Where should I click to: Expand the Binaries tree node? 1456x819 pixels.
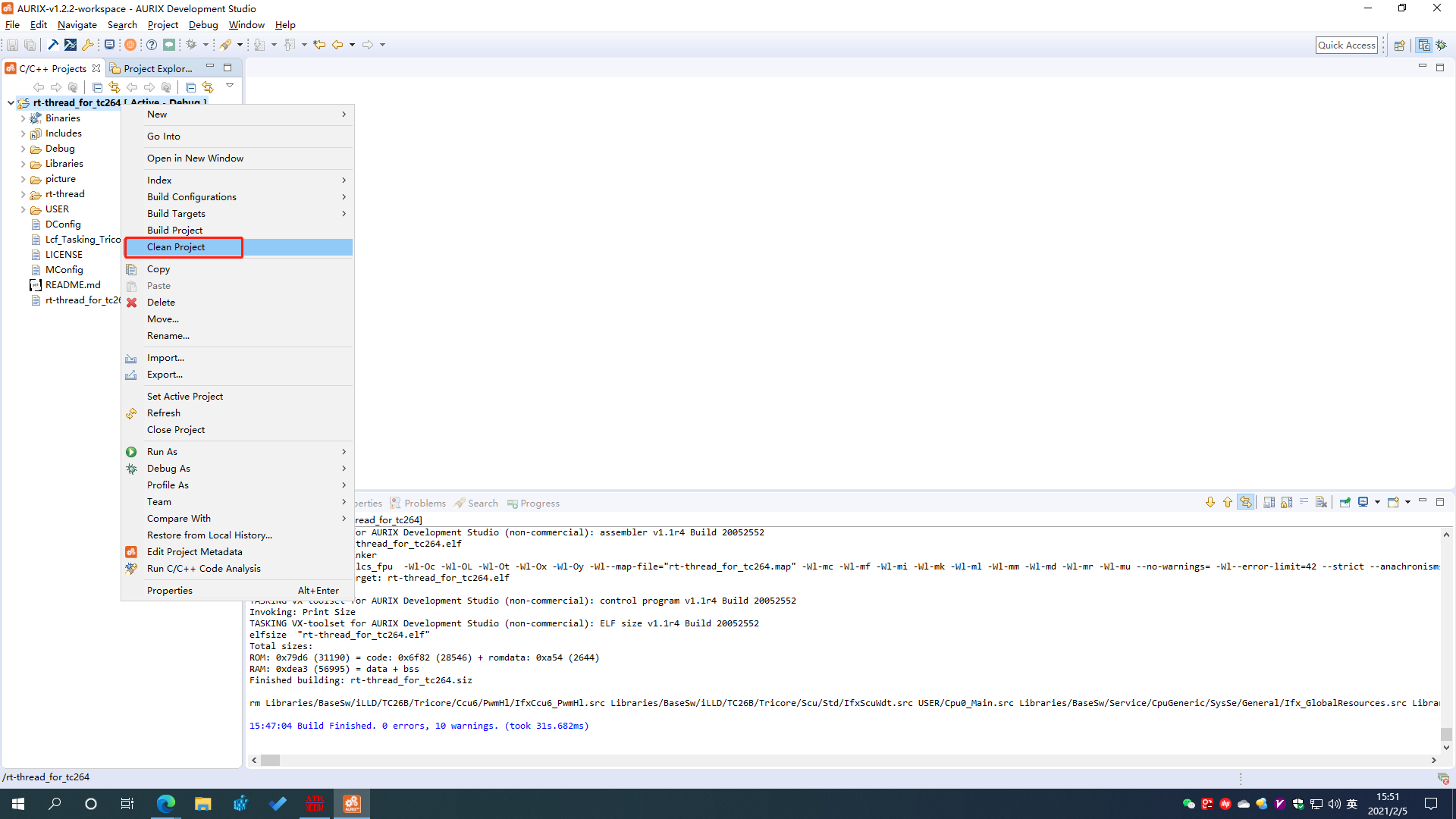pos(23,118)
